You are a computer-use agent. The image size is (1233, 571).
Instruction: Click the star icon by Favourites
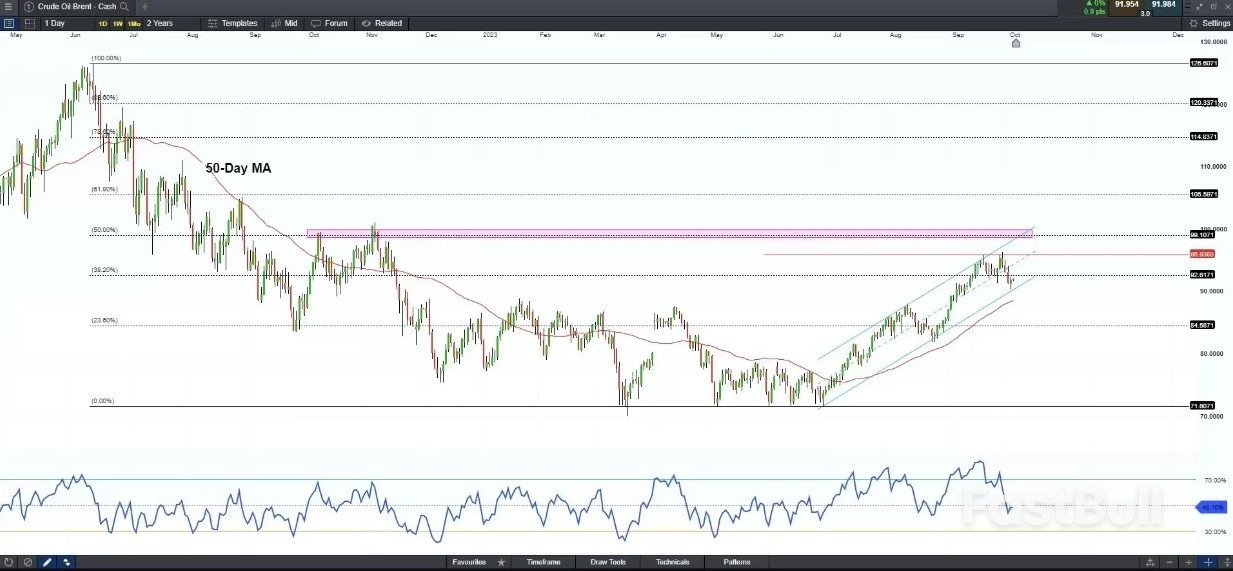501,562
